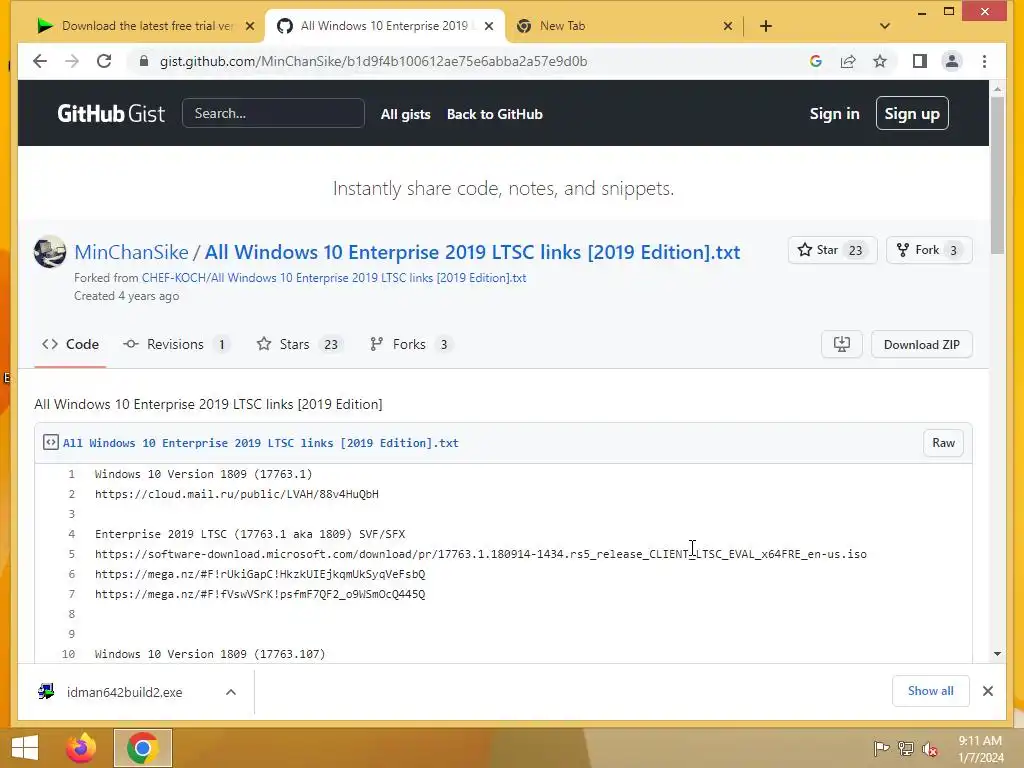The width and height of the screenshot is (1024, 768).
Task: Expand idman642build2.exe download options chevron
Action: (x=231, y=692)
